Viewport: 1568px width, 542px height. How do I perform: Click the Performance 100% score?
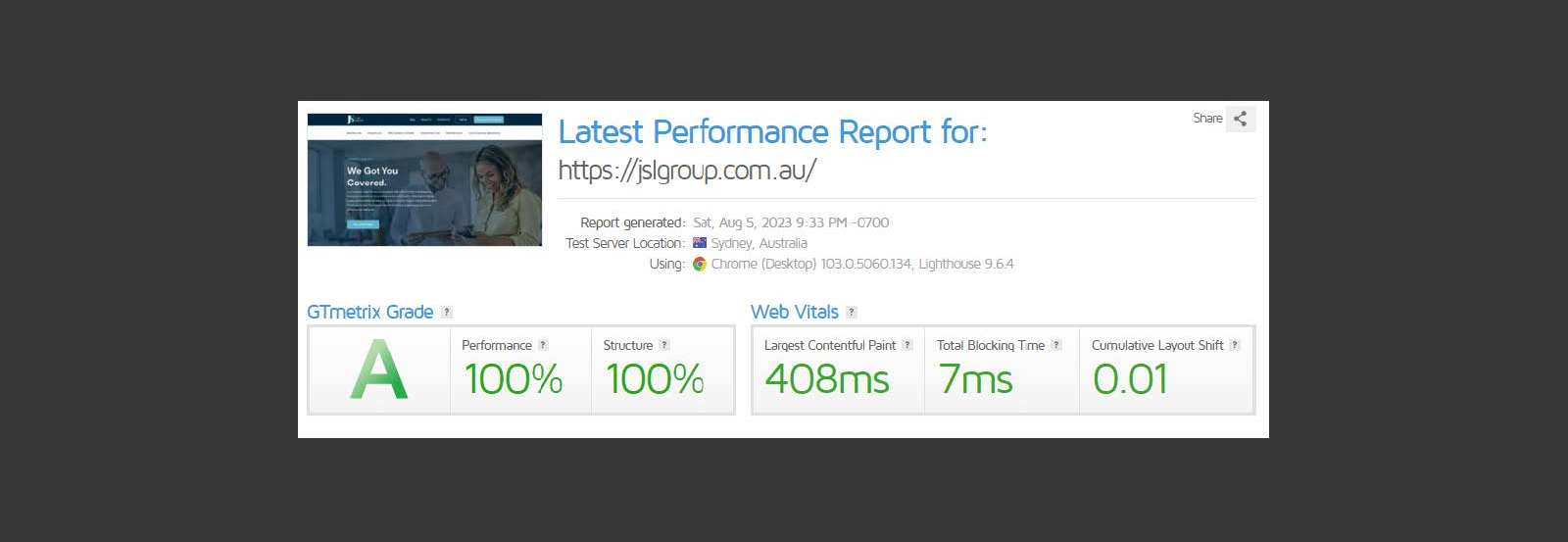click(514, 379)
